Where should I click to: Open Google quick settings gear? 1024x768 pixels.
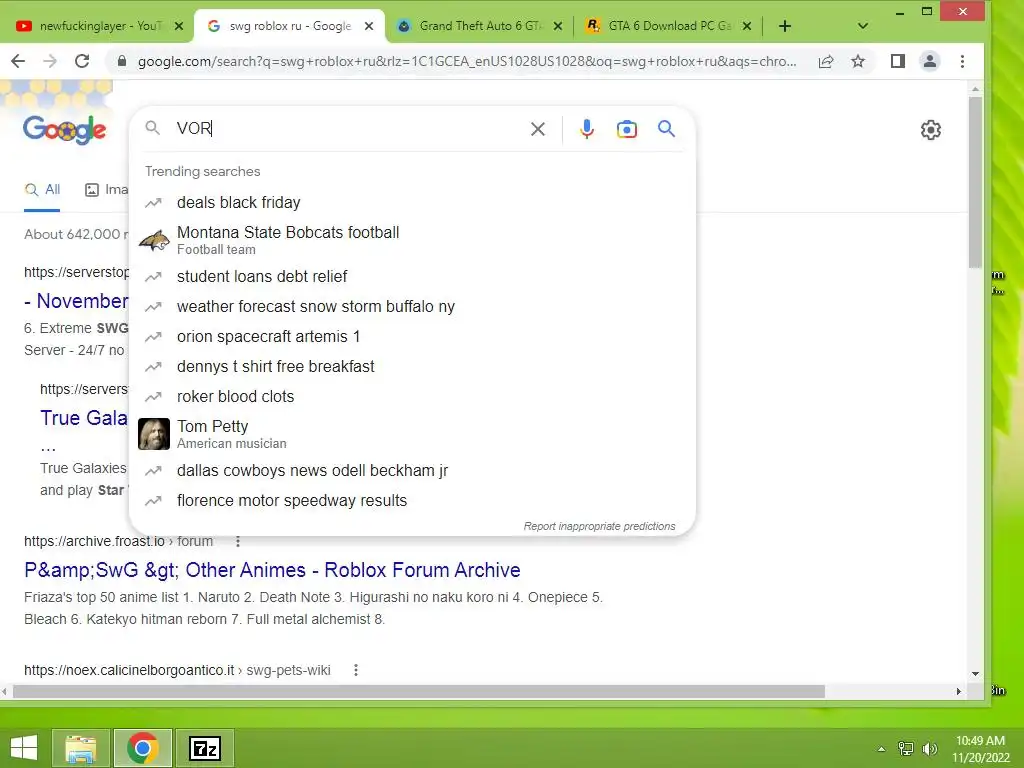coord(931,130)
